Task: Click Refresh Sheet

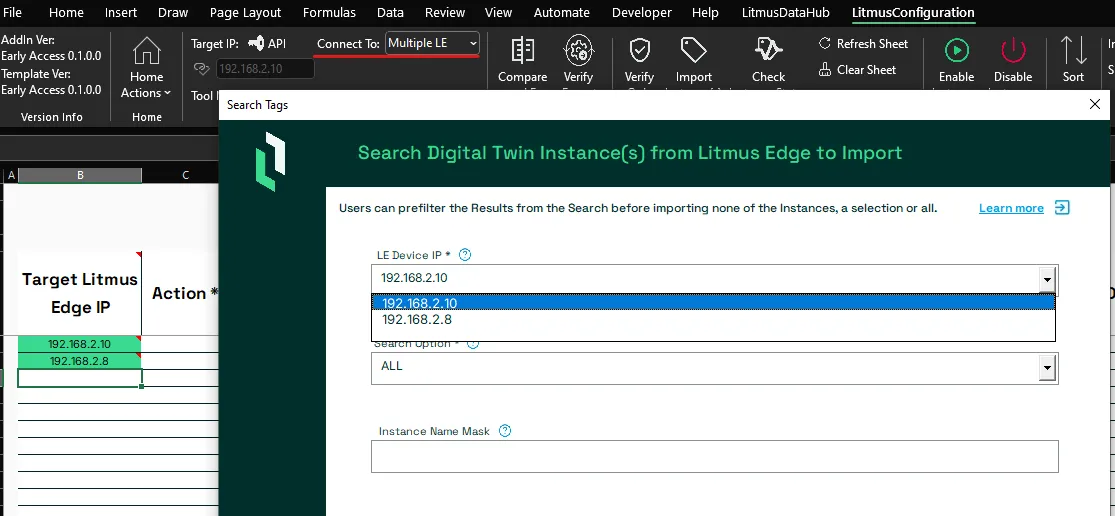Action: point(863,43)
